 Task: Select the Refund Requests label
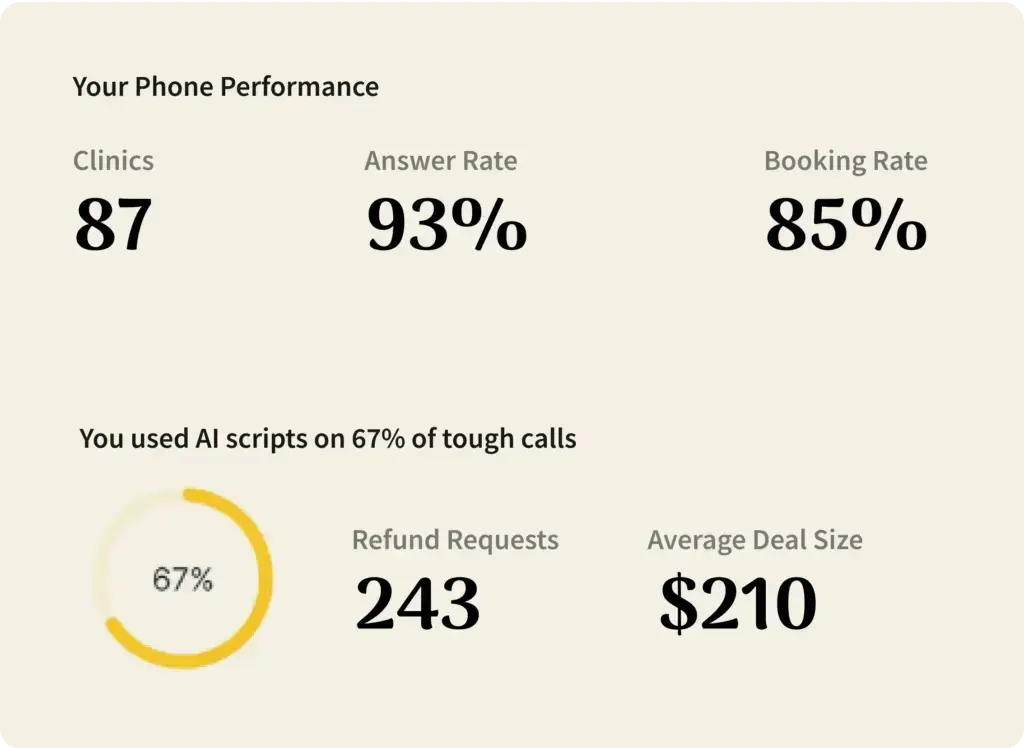point(455,541)
